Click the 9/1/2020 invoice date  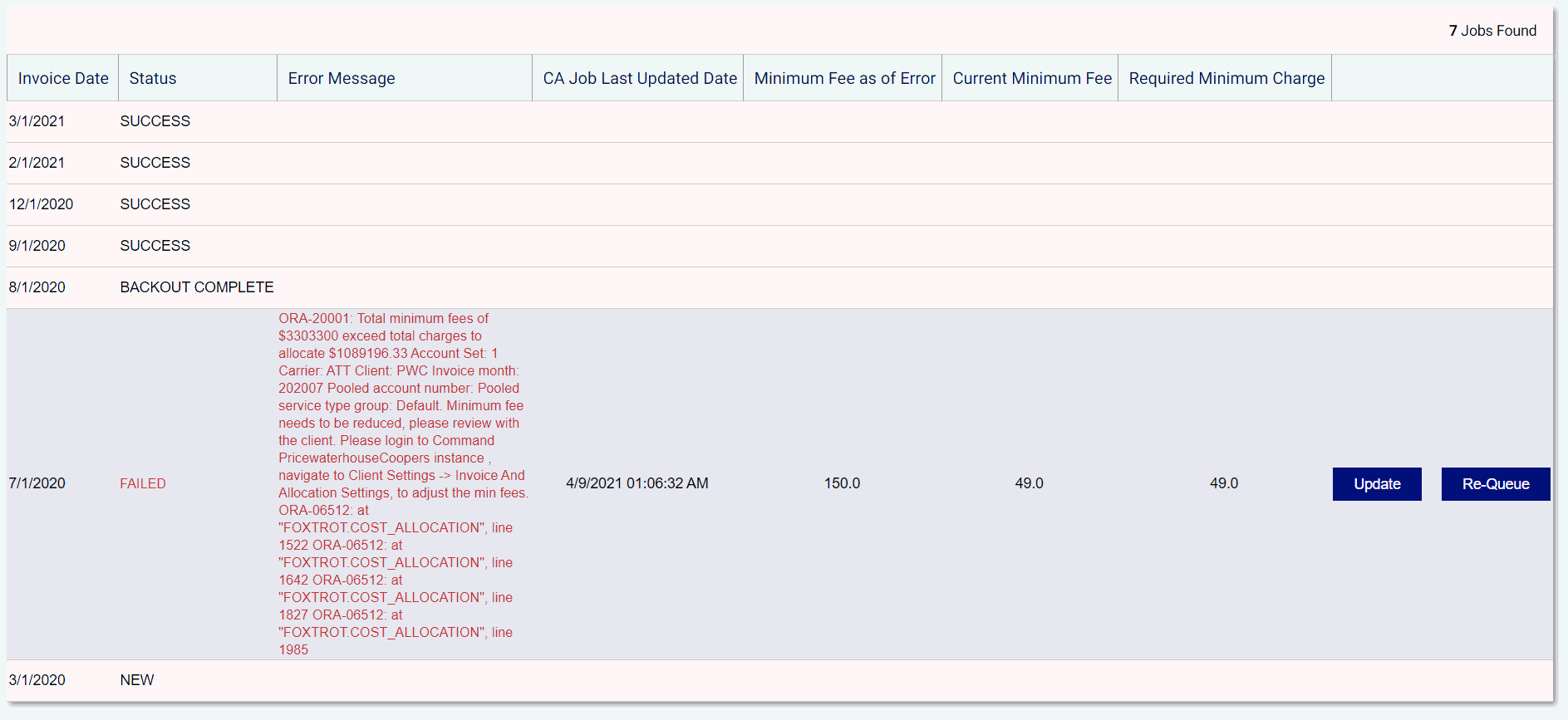(x=37, y=246)
